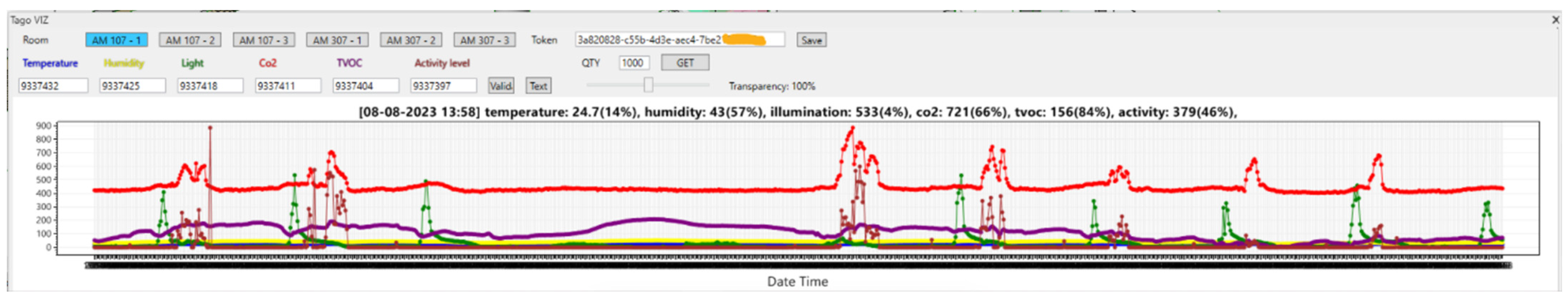Screen dimensions: 1568x299
Task: Click the Light ID field 9337418
Action: (210, 86)
